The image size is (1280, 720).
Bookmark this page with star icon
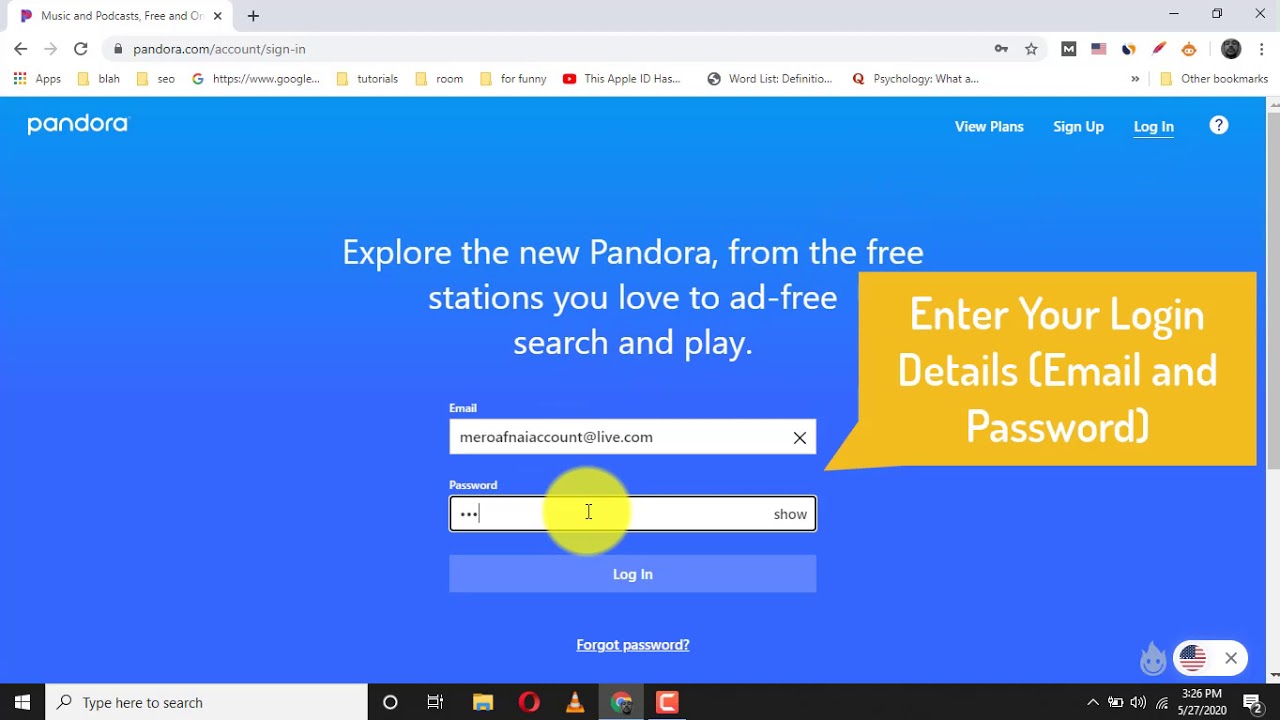click(x=1031, y=49)
